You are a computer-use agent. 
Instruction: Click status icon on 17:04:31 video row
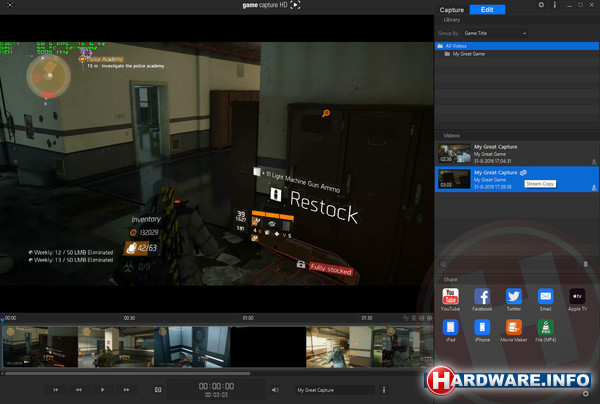(594, 162)
